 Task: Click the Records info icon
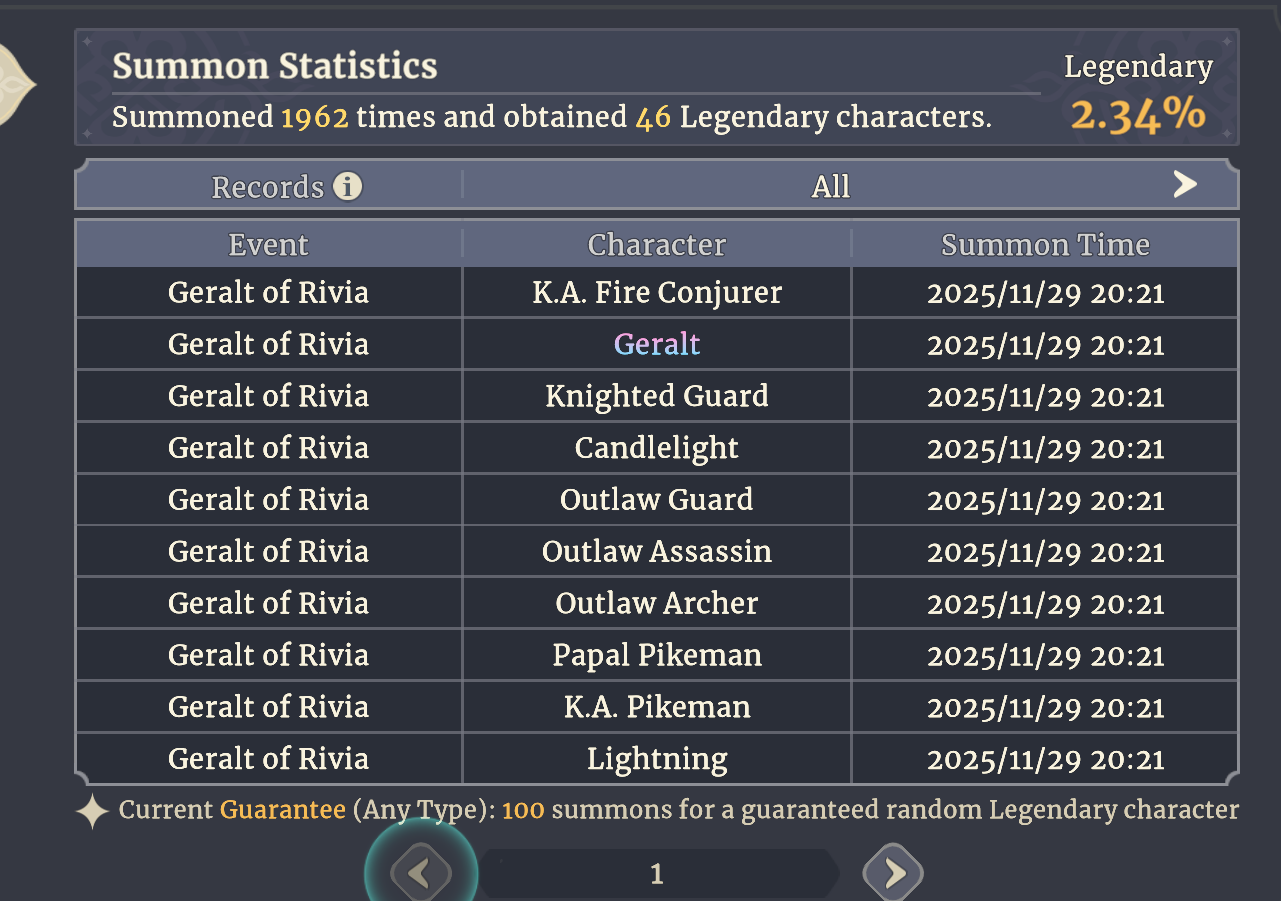[x=347, y=187]
